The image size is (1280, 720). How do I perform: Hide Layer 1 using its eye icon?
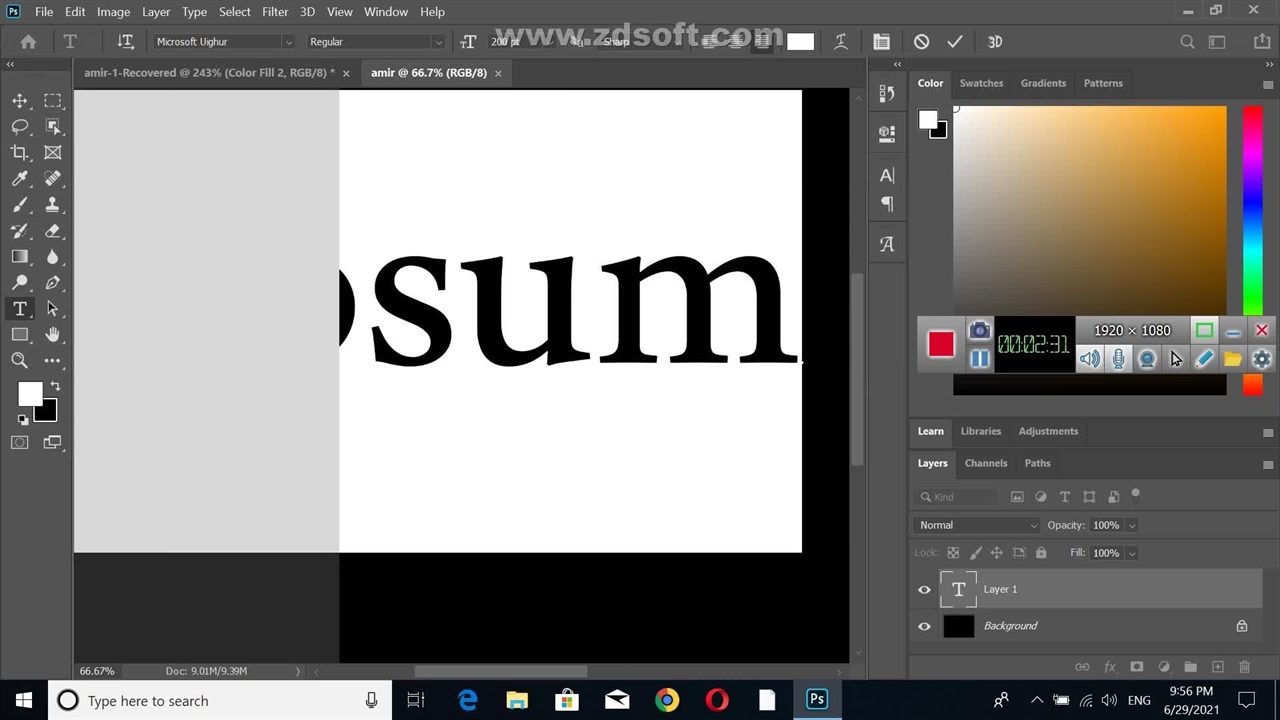(x=924, y=590)
